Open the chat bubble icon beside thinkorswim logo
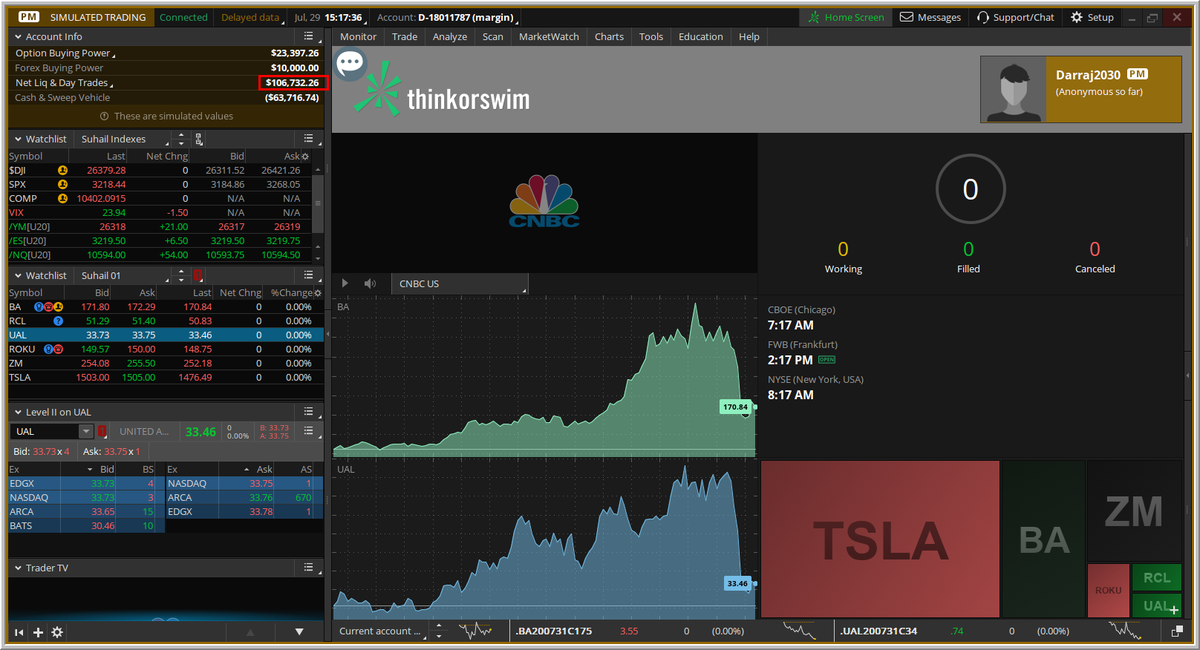This screenshot has width=1200, height=650. (350, 65)
